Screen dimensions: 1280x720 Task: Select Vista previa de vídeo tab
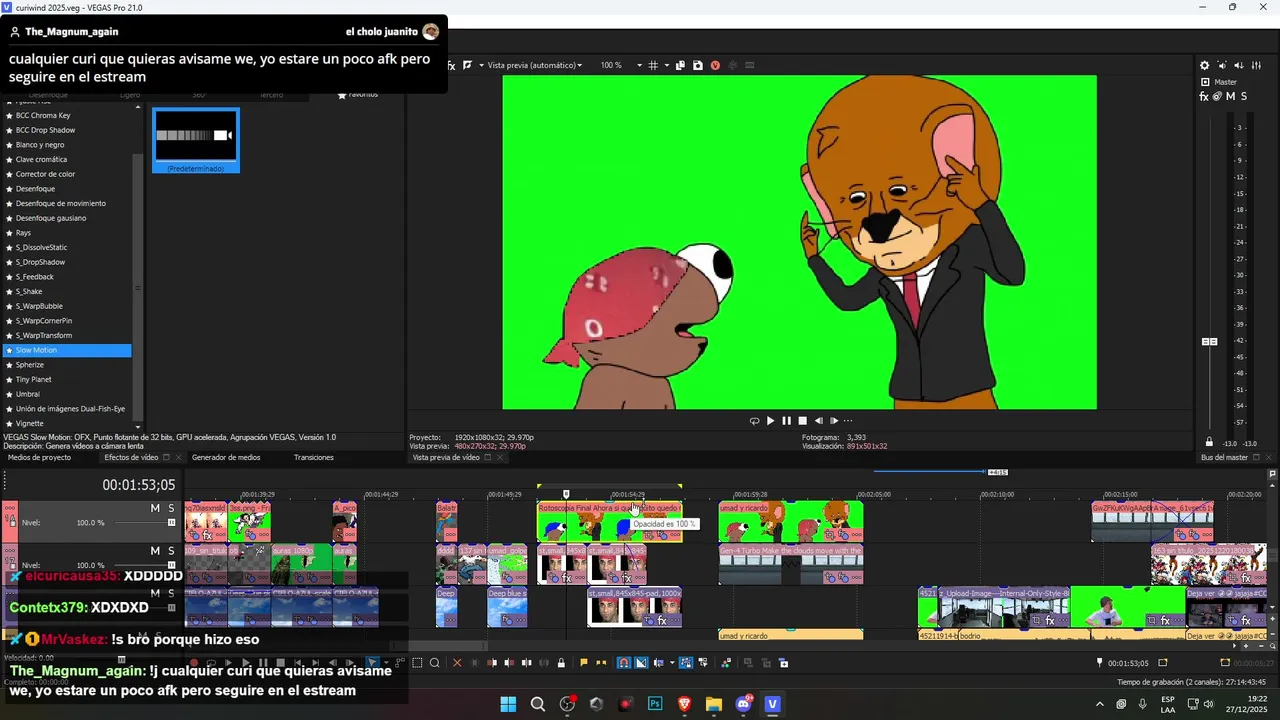(446, 457)
